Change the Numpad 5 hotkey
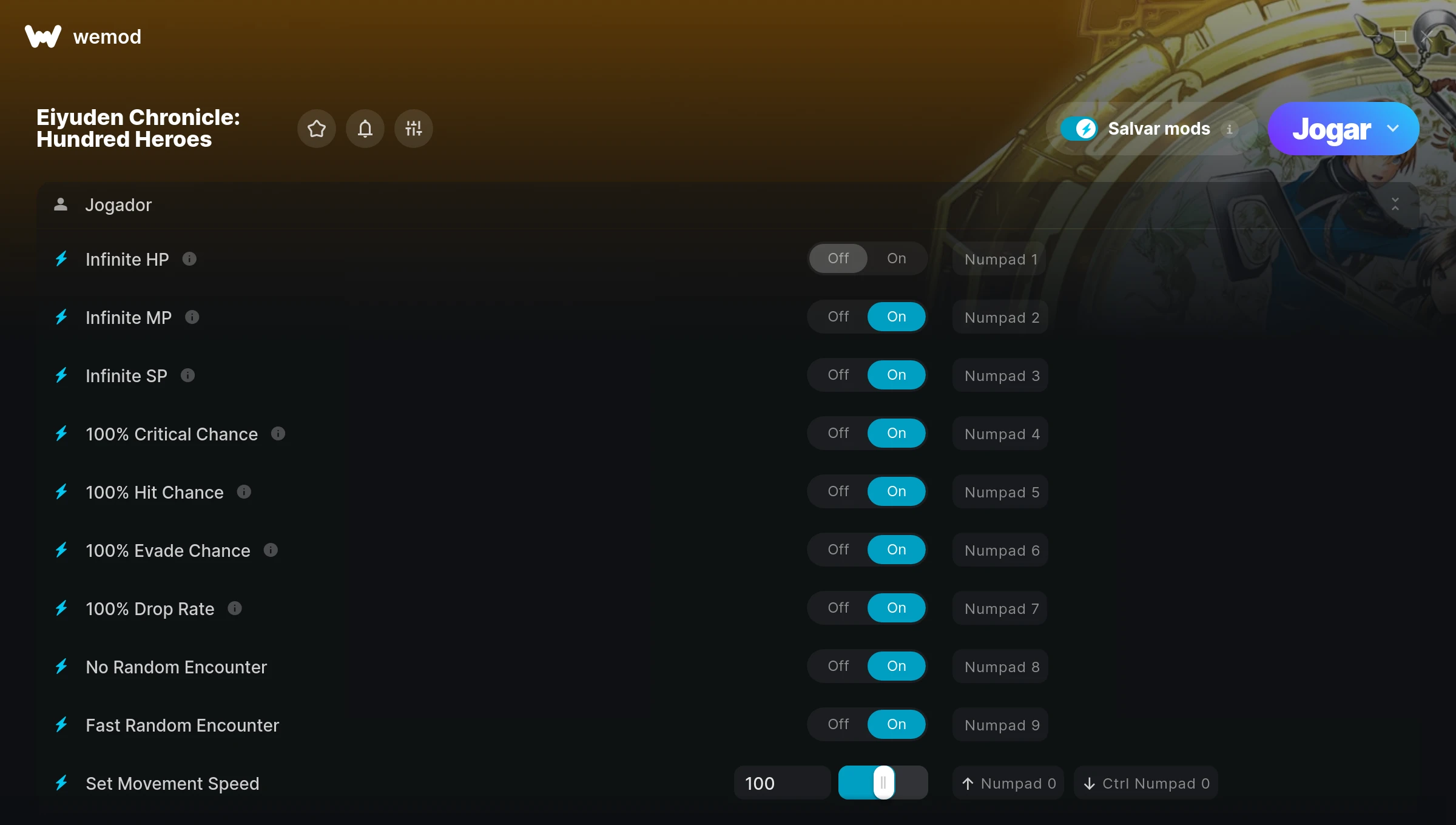 [1002, 492]
